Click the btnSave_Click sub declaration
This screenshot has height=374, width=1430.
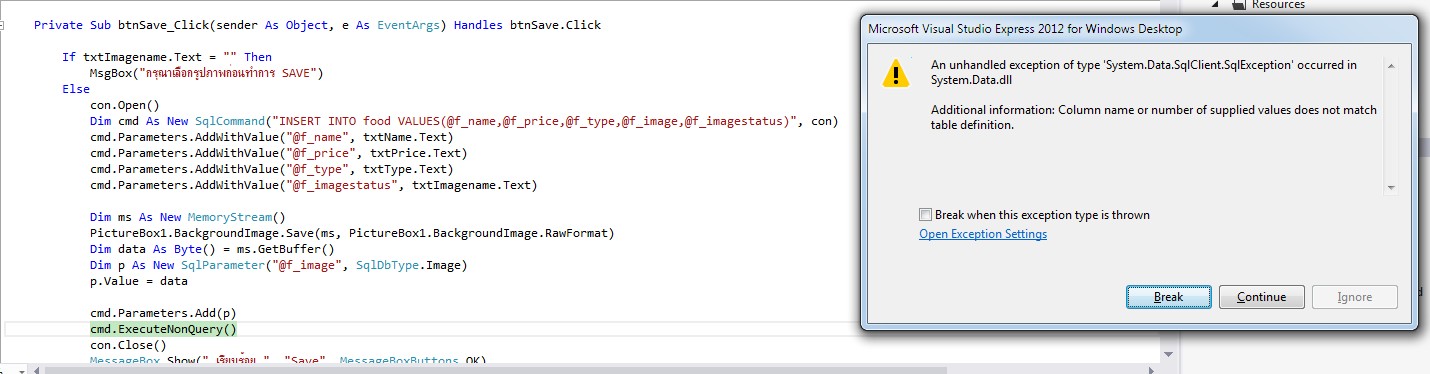click(318, 25)
